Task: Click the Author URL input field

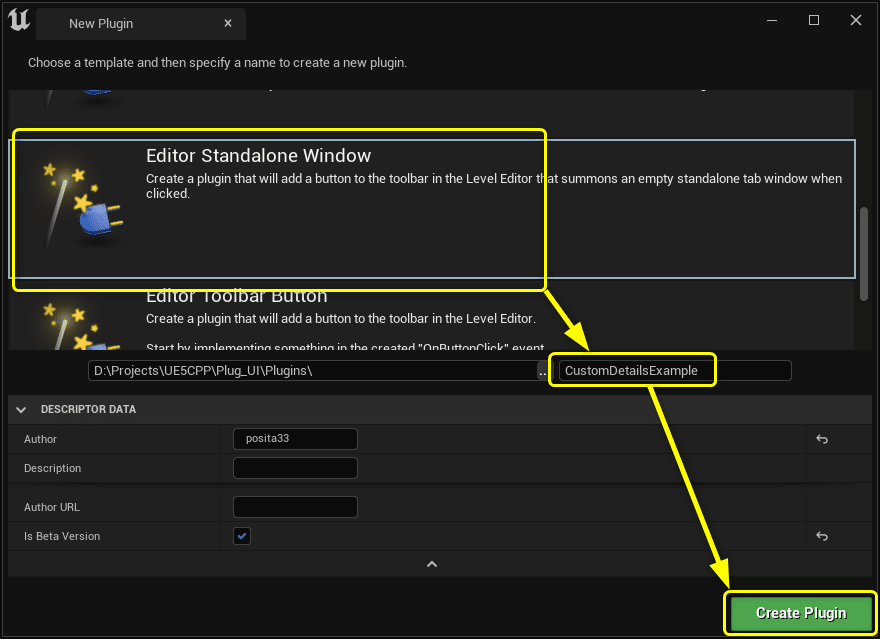Action: click(294, 507)
